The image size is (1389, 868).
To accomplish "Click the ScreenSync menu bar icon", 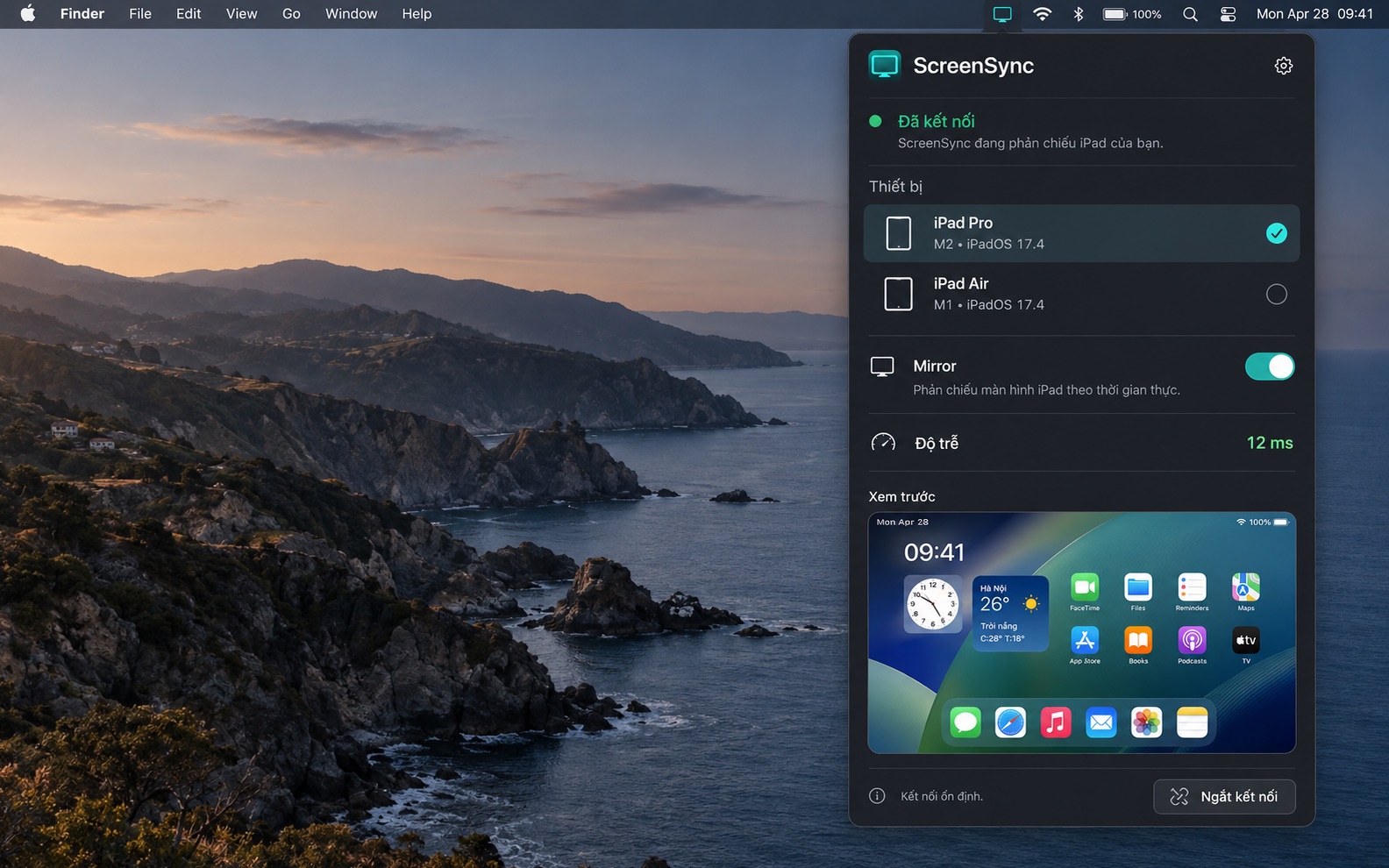I will (x=1002, y=14).
